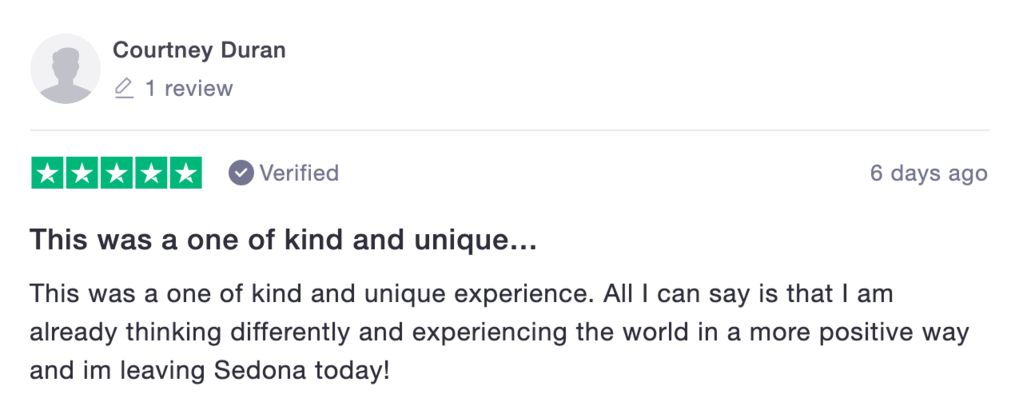Click the horizontal divider under the reviewer
This screenshot has height=406, width=1023.
tap(510, 130)
